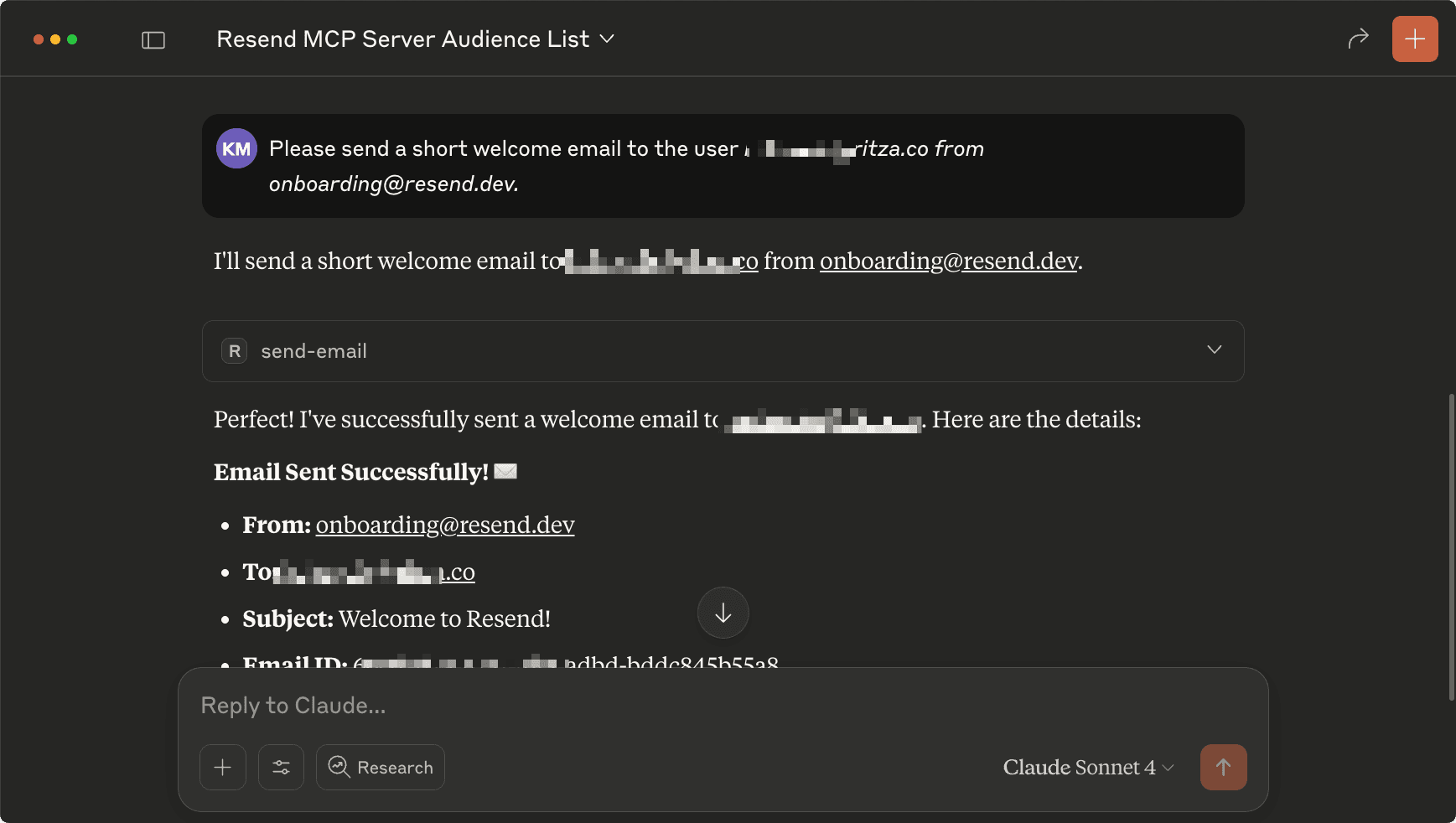Start a new chat with the orange plus button
This screenshot has width=1456, height=823.
[1415, 38]
